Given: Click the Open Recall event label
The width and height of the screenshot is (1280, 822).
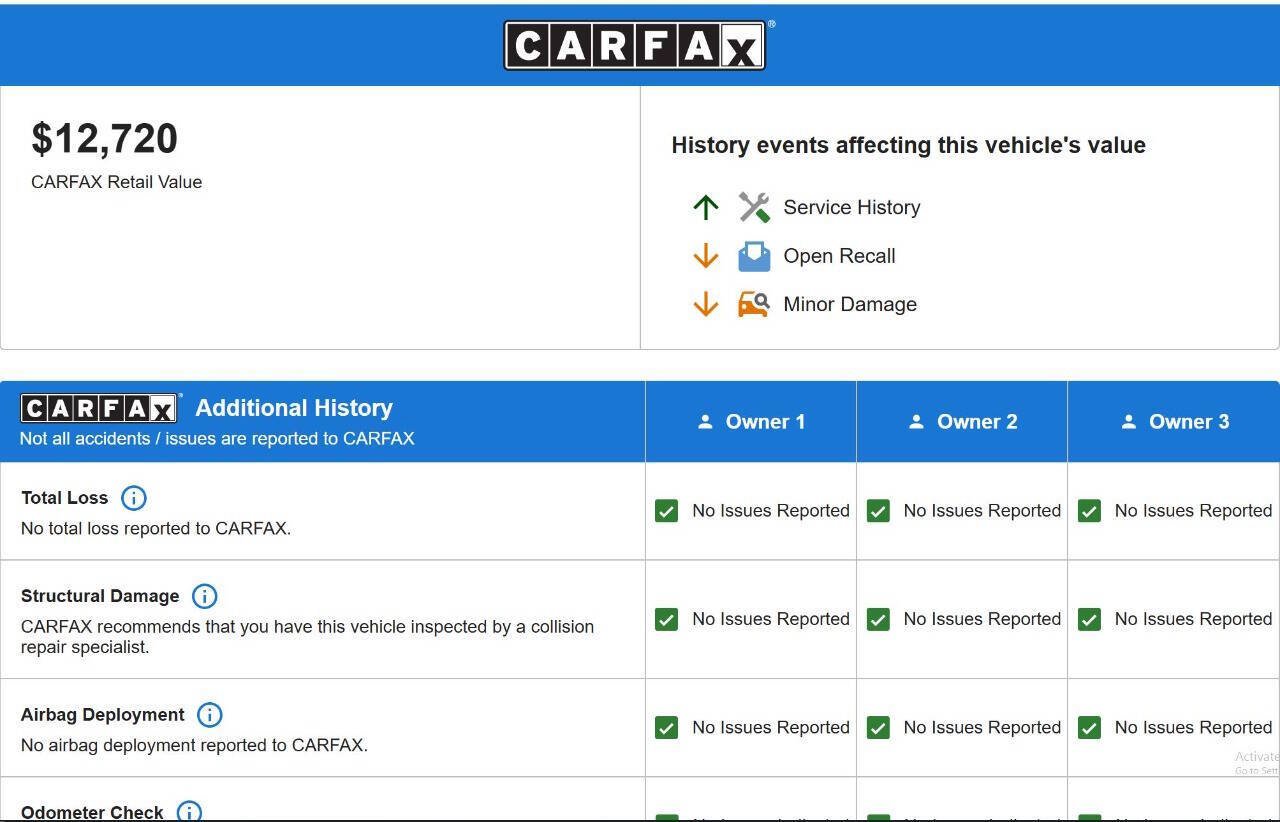Looking at the screenshot, I should tap(839, 256).
